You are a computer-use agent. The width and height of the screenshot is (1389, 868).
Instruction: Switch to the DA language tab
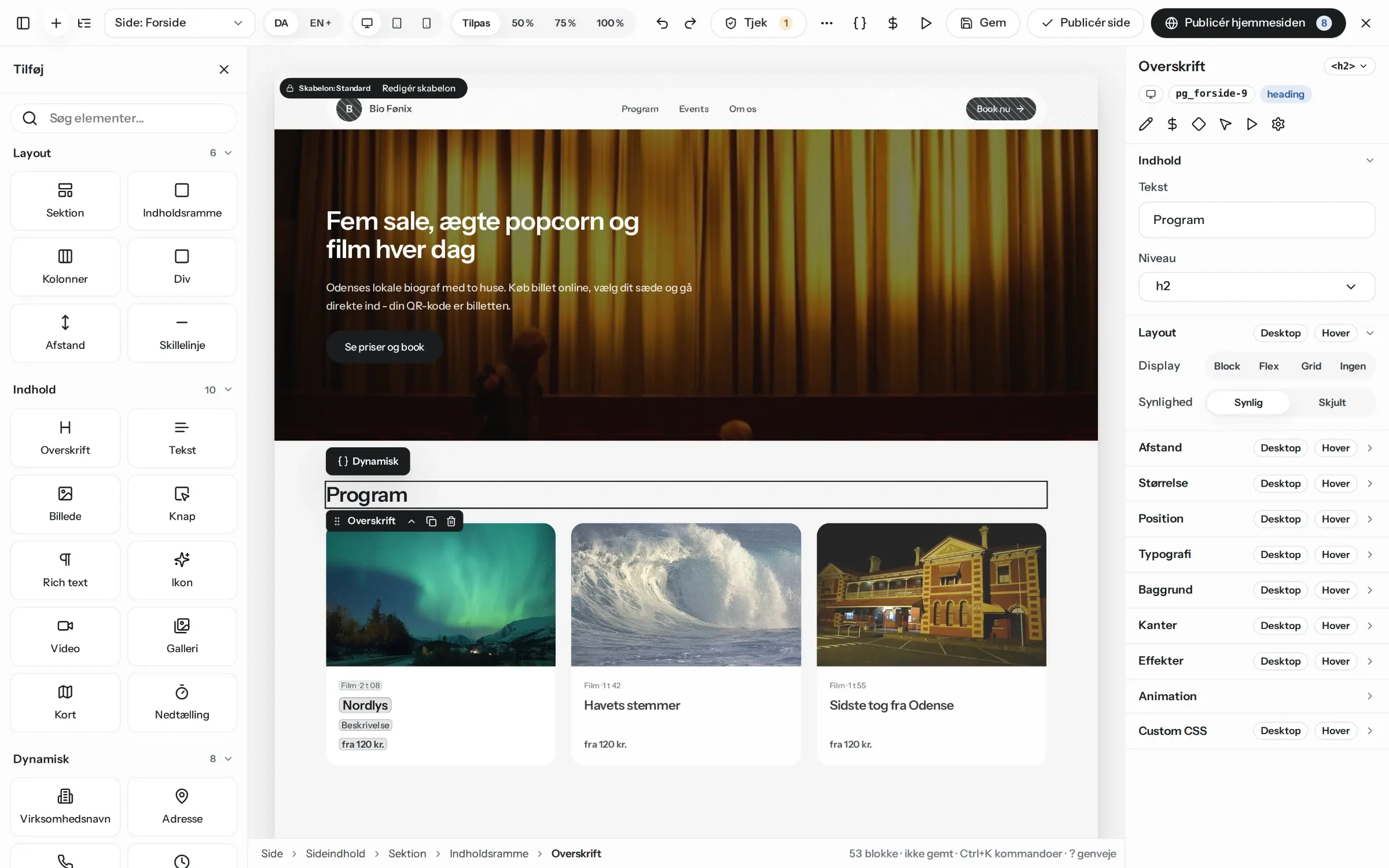coord(281,23)
